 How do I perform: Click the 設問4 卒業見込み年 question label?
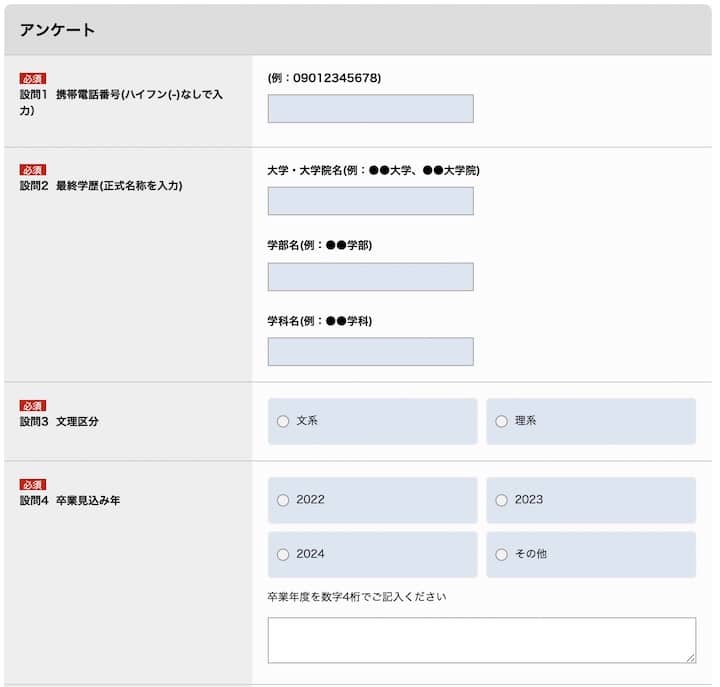(x=69, y=500)
